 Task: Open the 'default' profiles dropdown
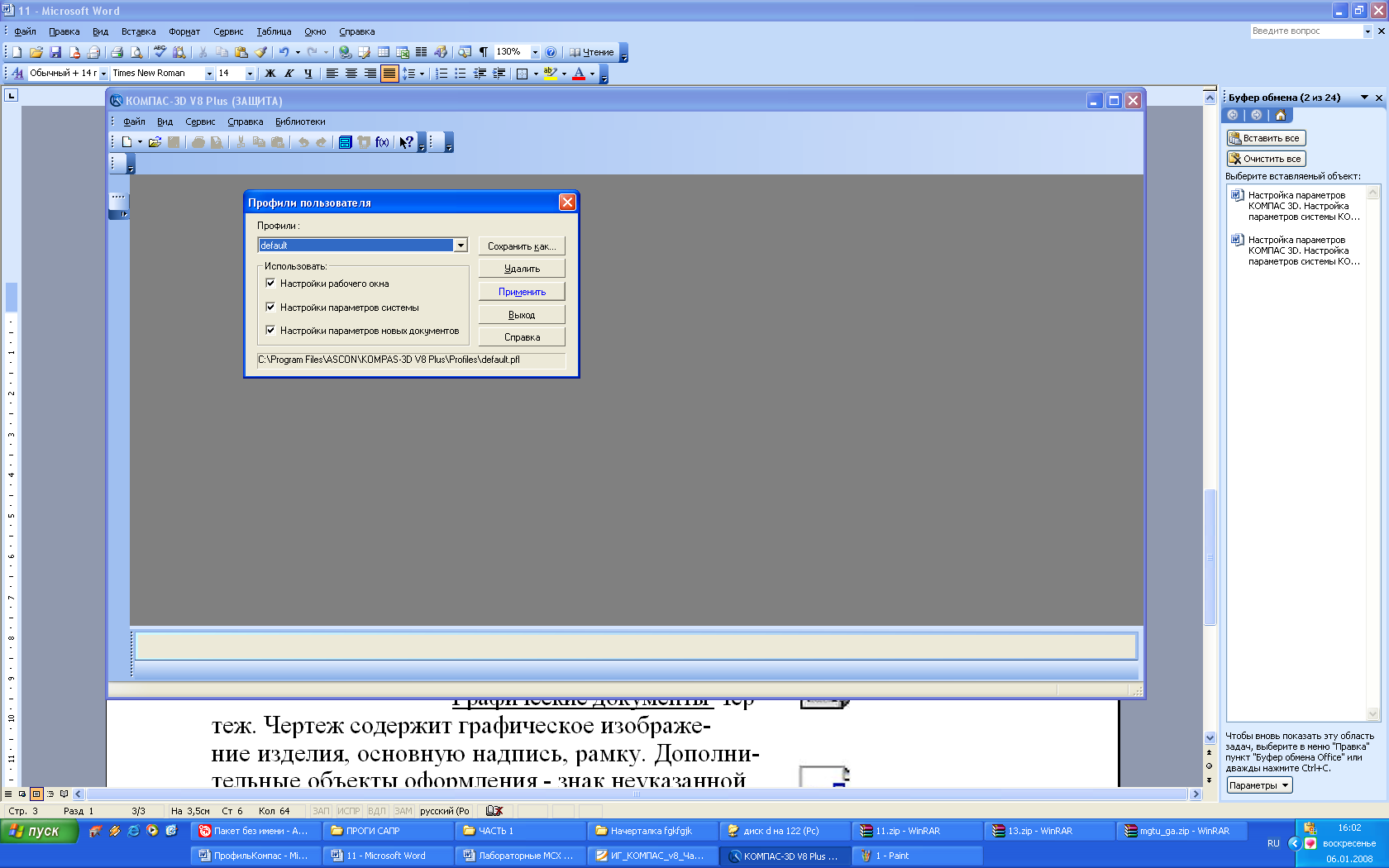[x=461, y=246]
